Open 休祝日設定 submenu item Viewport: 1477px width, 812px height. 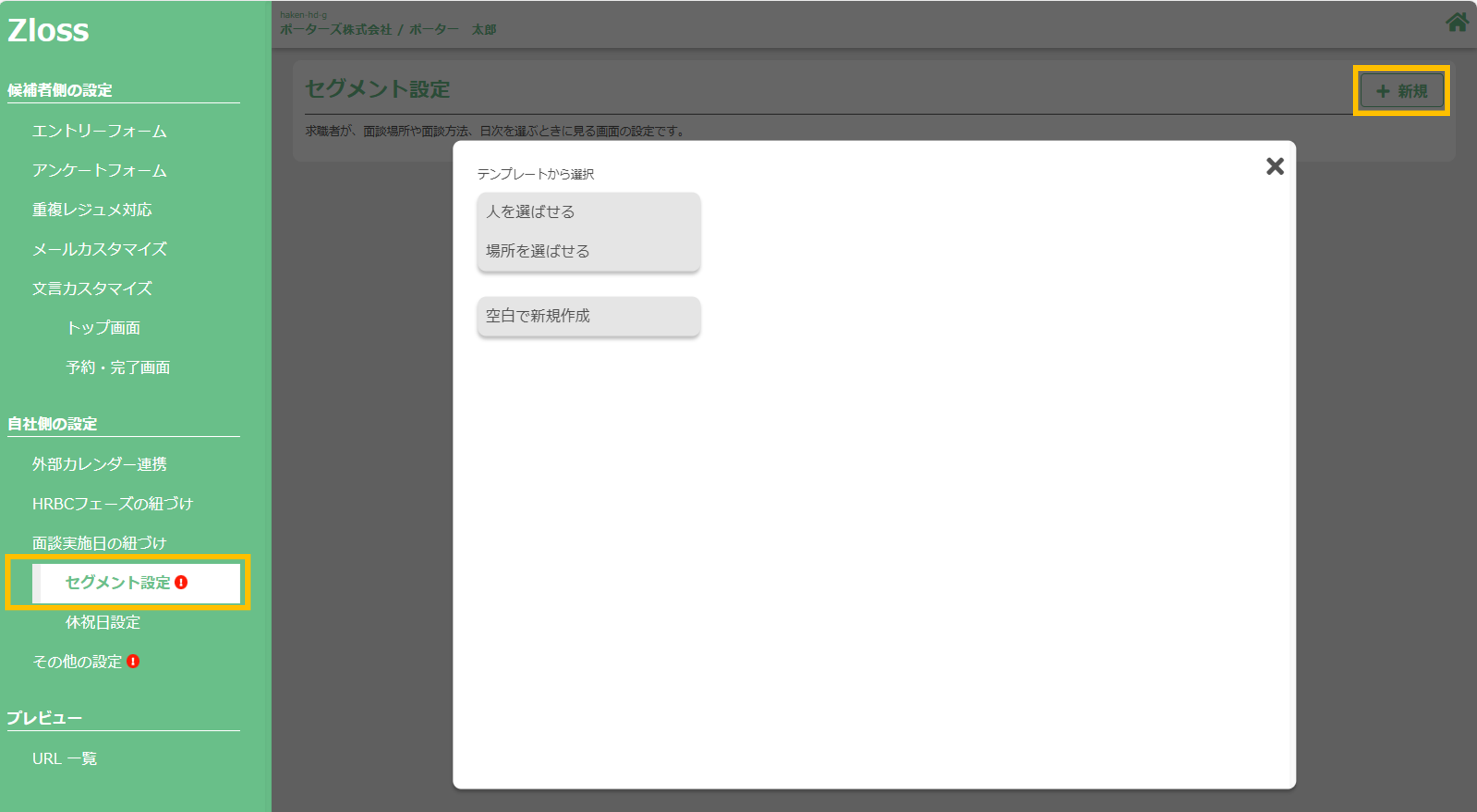point(103,622)
